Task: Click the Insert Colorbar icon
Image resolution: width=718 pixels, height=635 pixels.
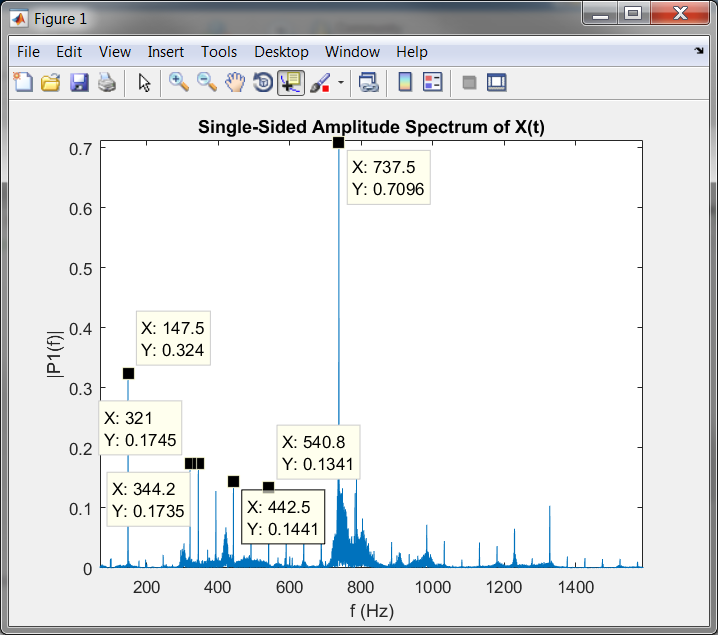Action: point(405,83)
